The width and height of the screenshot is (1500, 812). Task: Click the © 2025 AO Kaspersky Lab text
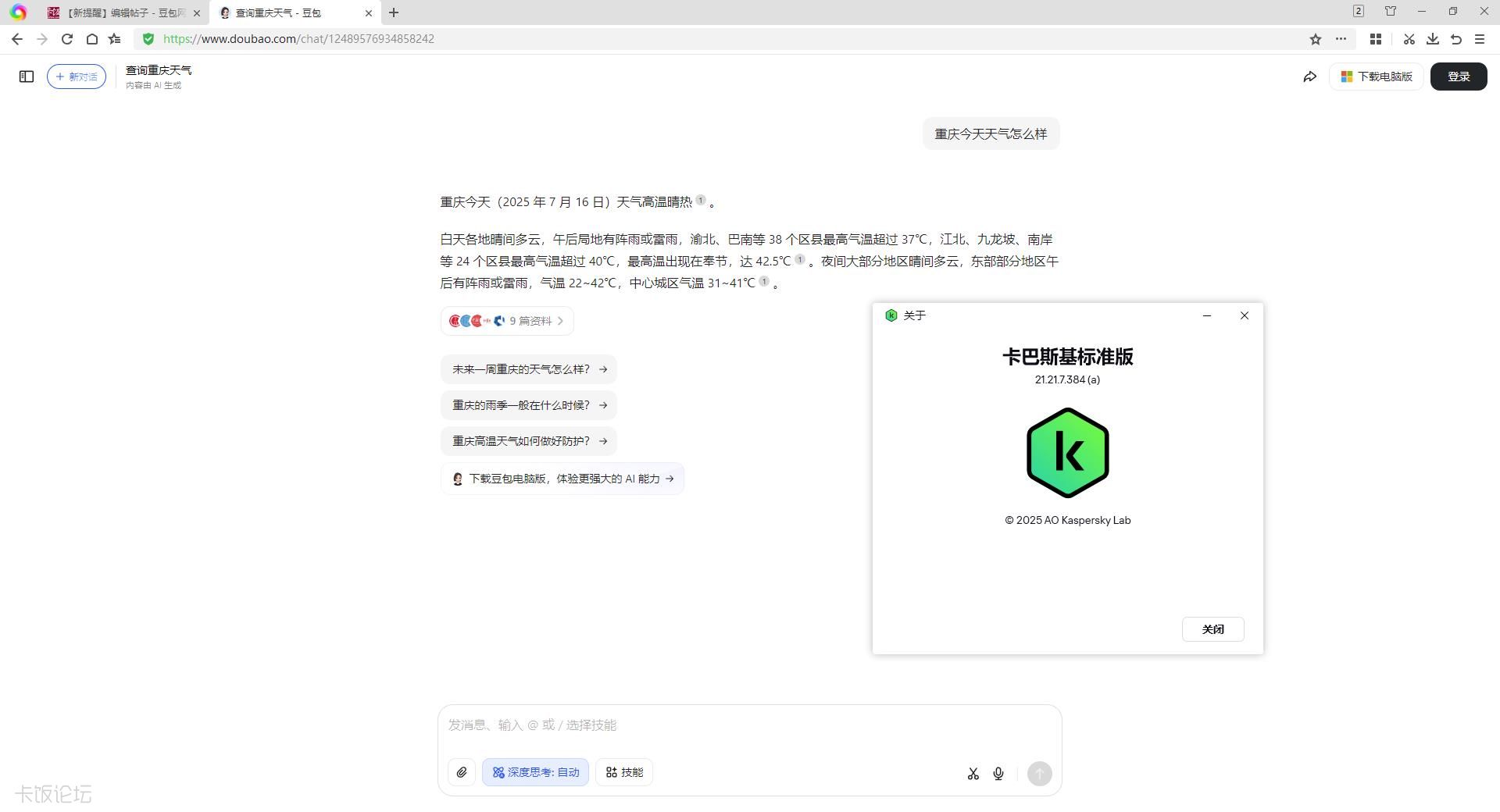(x=1068, y=520)
